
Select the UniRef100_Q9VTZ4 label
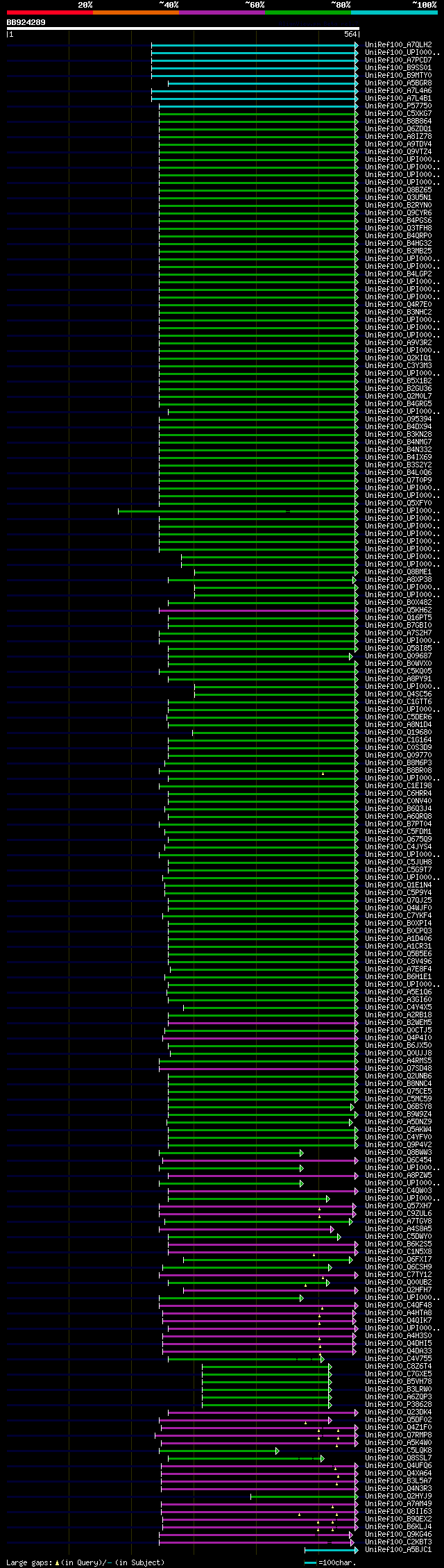click(x=398, y=151)
